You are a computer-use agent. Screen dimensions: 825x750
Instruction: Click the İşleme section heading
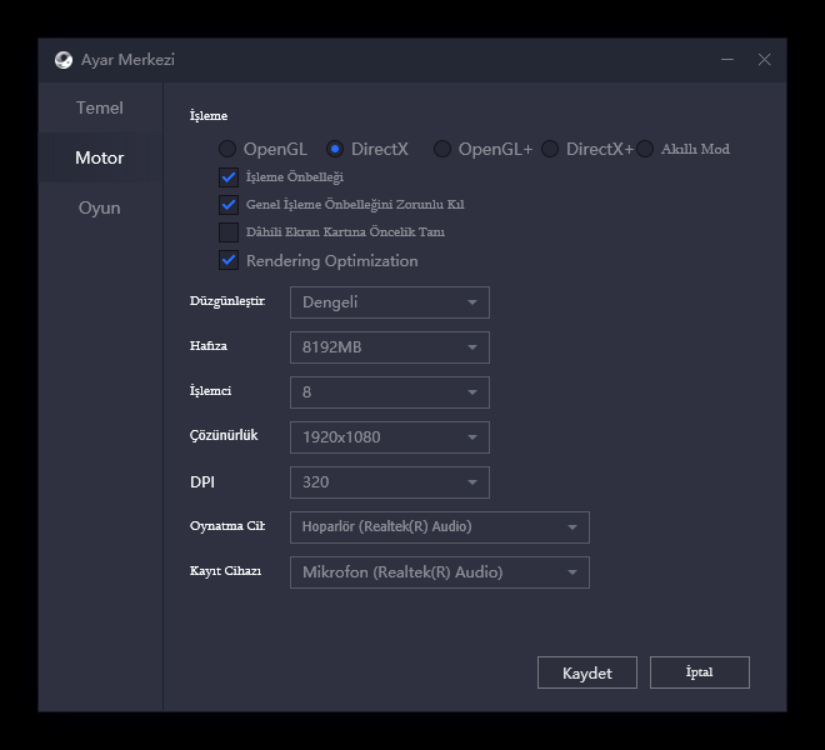click(x=208, y=116)
